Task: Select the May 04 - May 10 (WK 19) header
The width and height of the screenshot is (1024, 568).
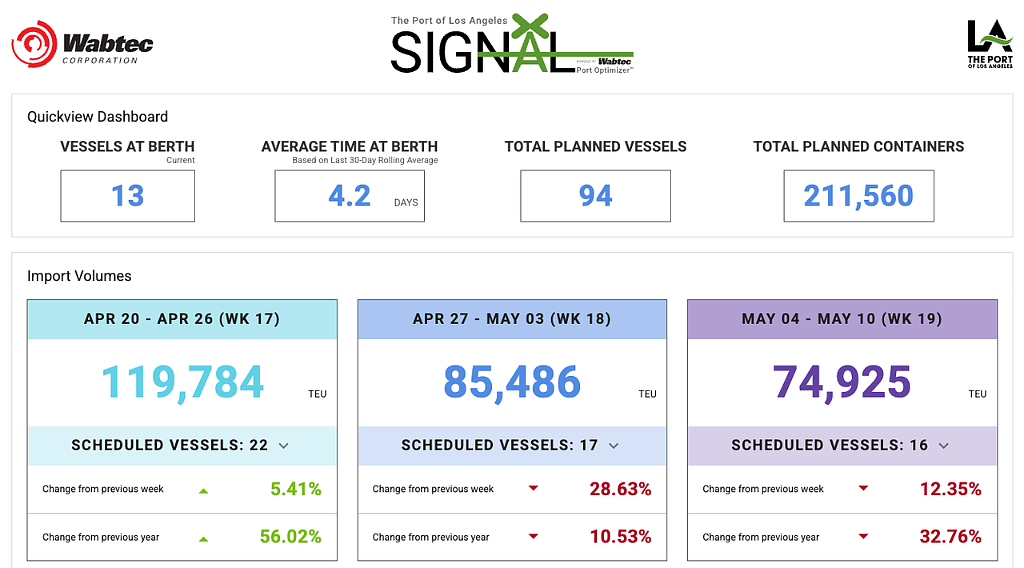Action: pyautogui.click(x=842, y=319)
